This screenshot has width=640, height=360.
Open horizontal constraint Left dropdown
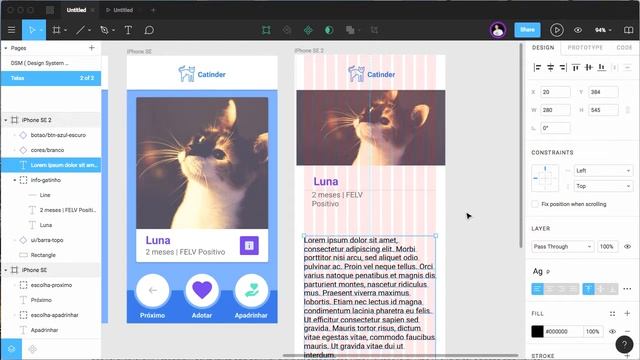[603, 171]
